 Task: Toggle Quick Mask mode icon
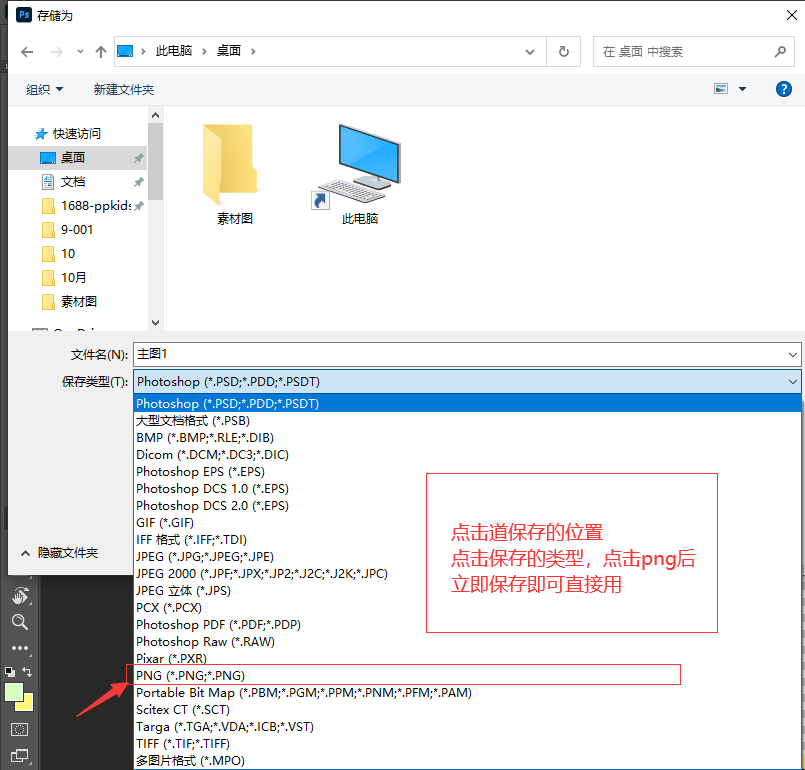[x=19, y=729]
